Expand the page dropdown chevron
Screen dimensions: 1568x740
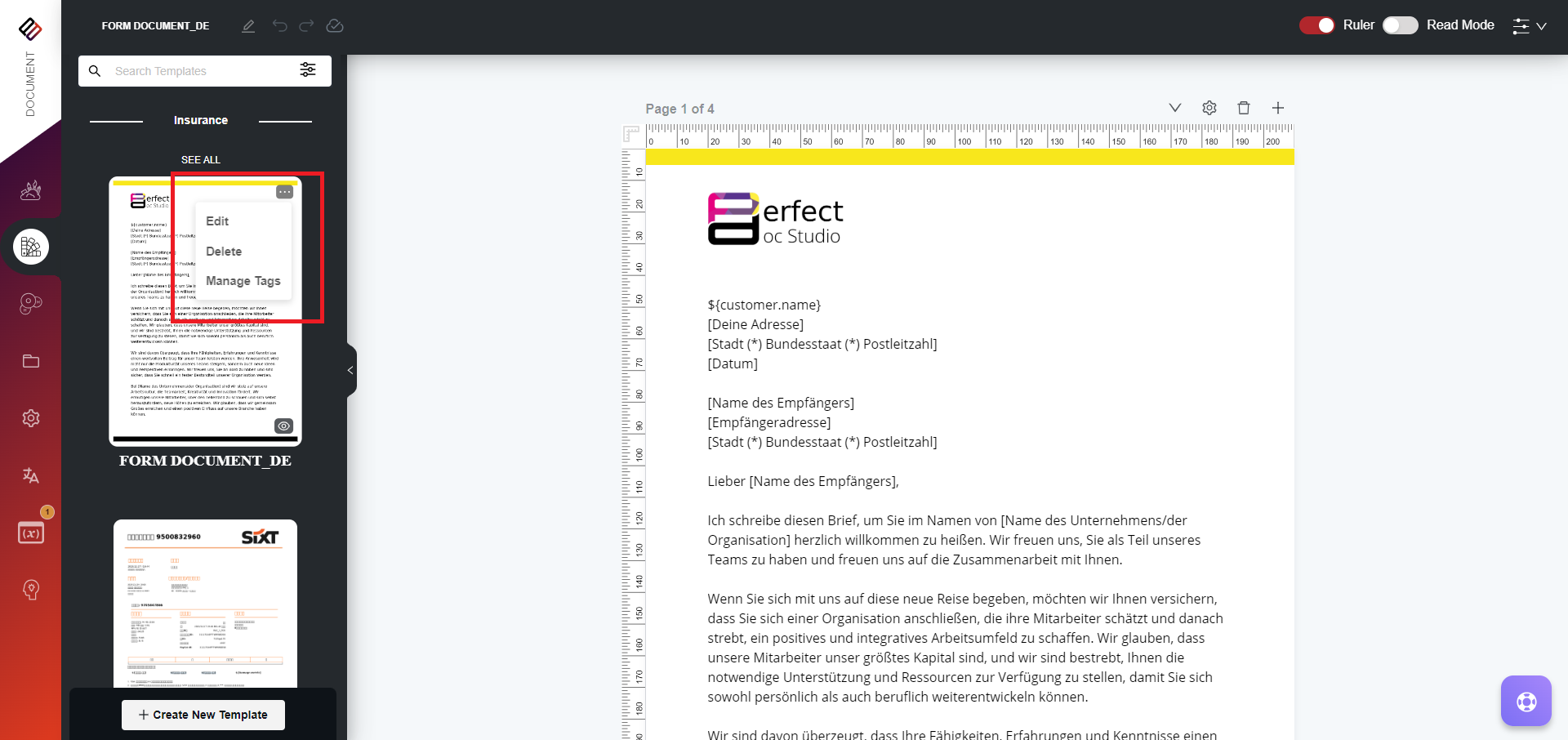pyautogui.click(x=1175, y=108)
